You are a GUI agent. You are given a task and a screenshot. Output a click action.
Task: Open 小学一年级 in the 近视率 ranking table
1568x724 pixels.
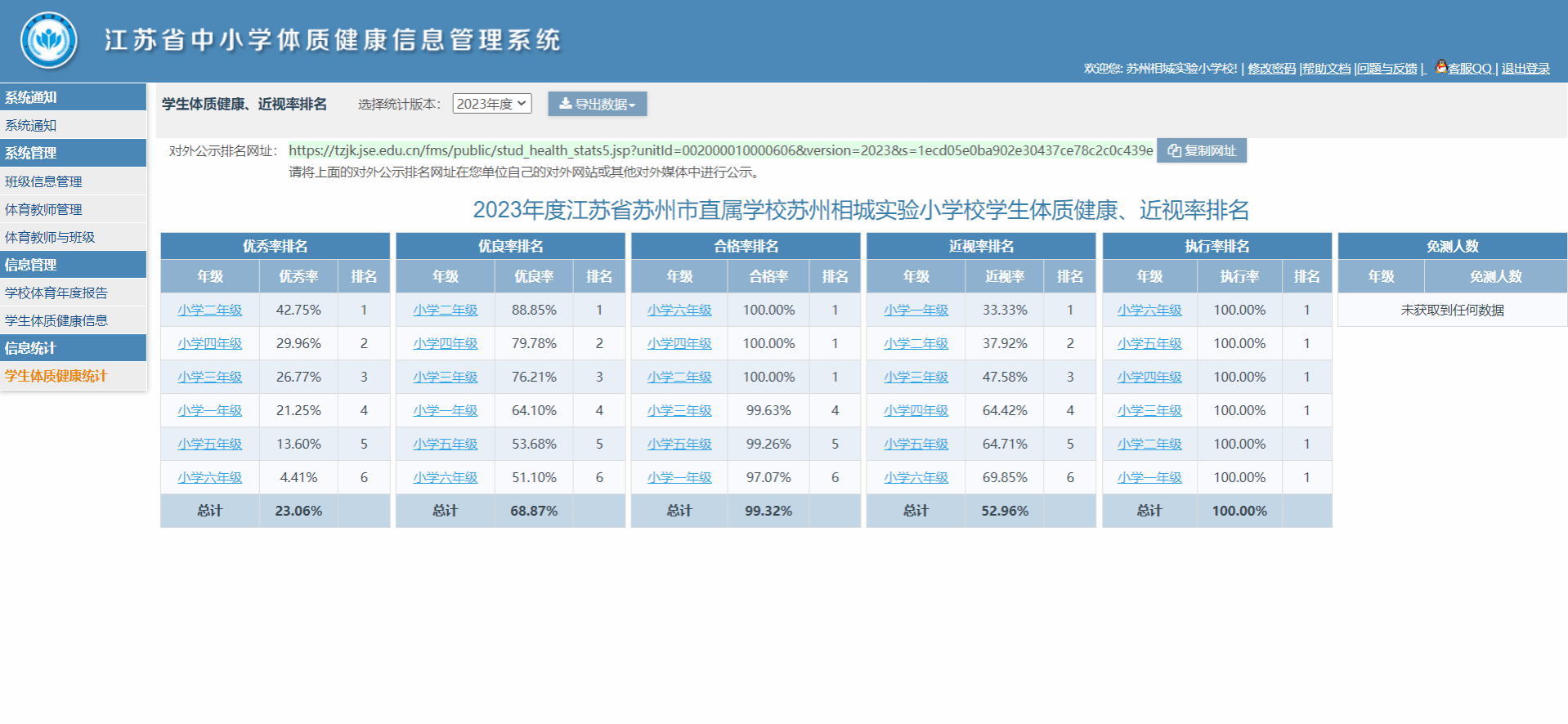916,311
